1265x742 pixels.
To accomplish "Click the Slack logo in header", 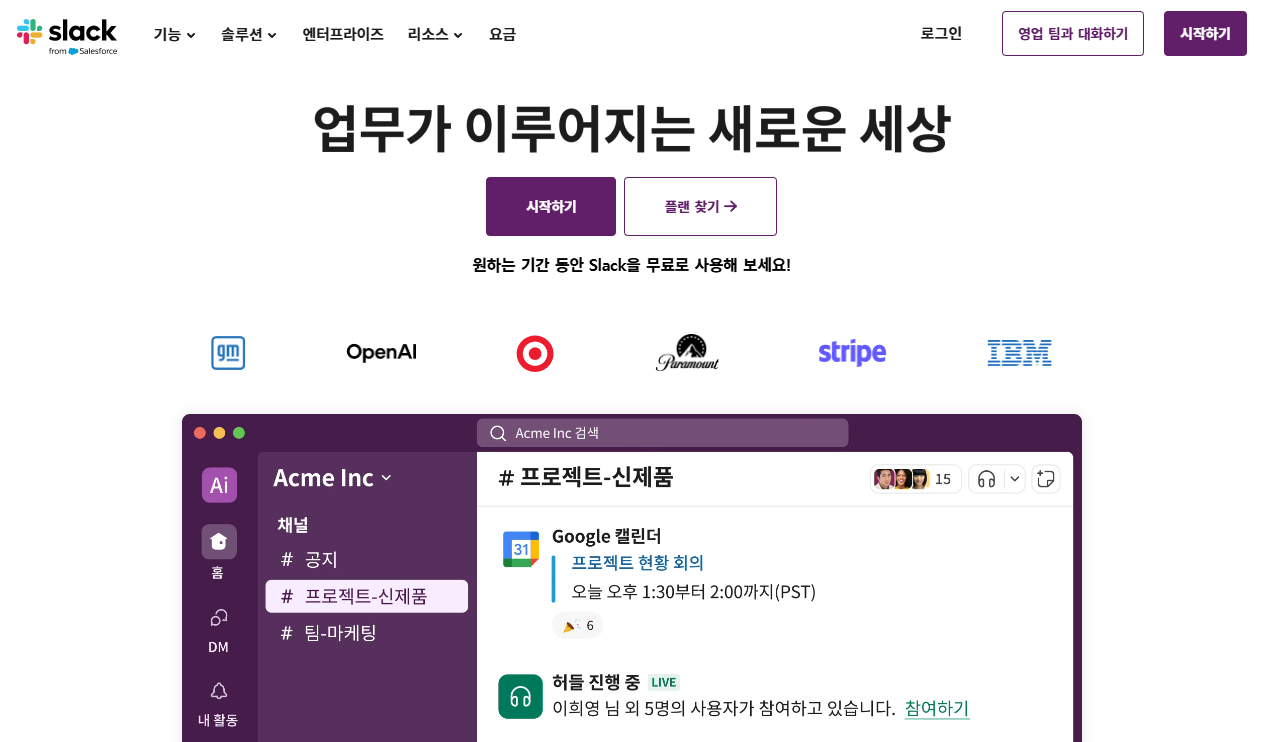I will (67, 35).
